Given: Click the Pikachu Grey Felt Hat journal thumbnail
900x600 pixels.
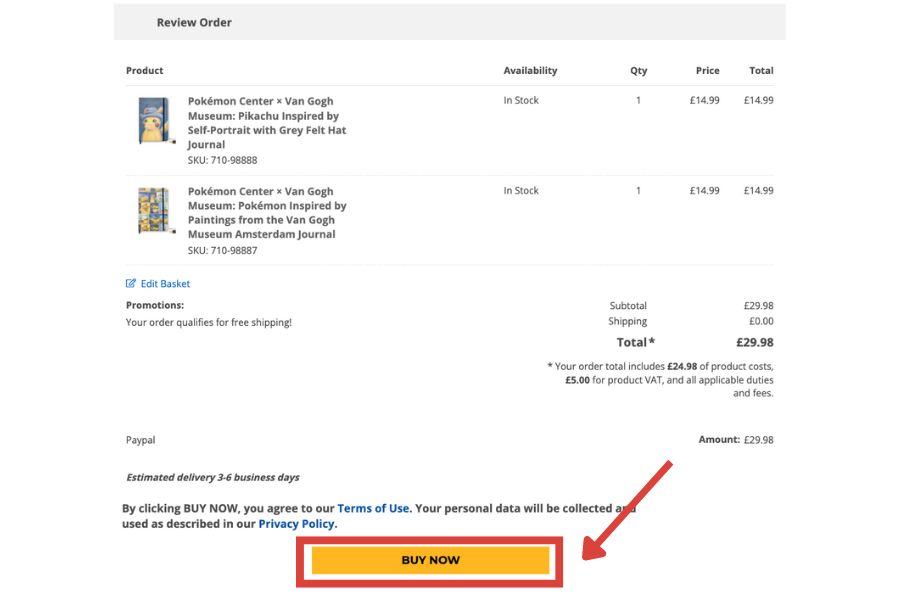Looking at the screenshot, I should 155,121.
